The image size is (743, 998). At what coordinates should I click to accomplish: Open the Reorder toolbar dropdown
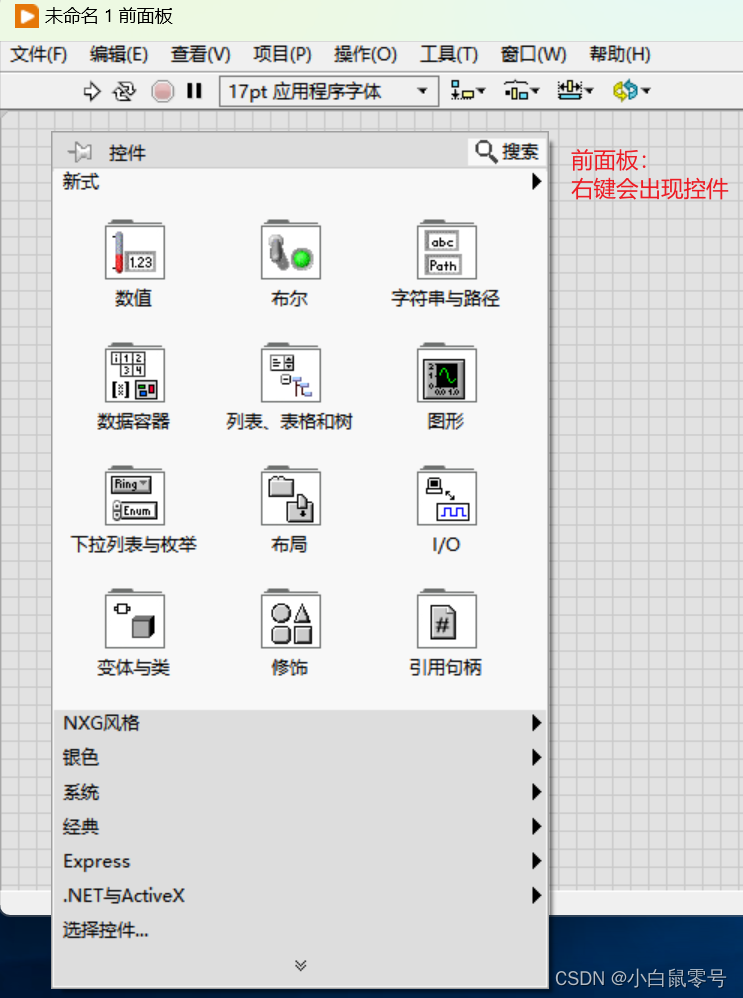click(x=631, y=91)
